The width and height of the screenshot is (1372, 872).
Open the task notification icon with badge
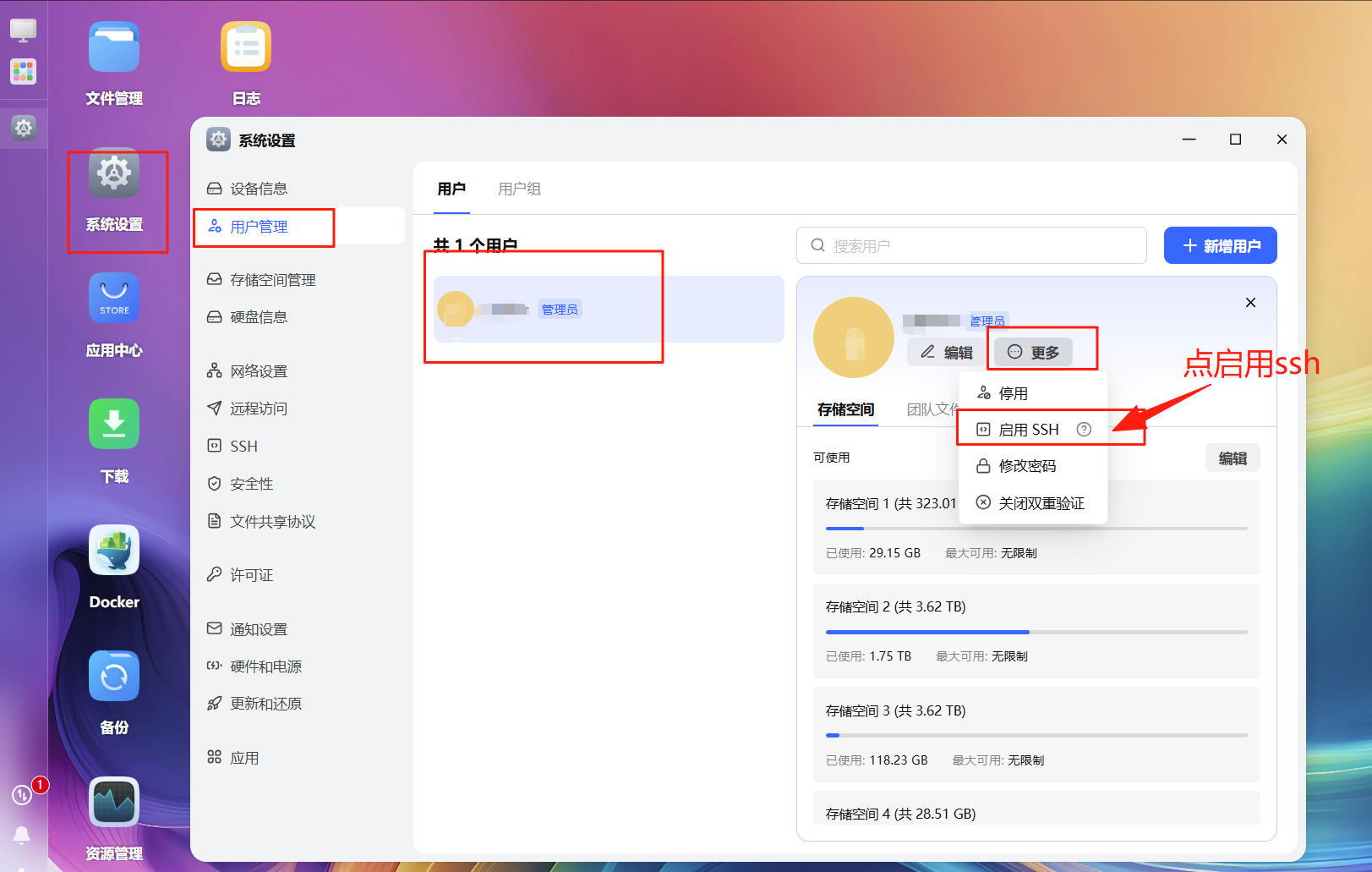point(22,795)
